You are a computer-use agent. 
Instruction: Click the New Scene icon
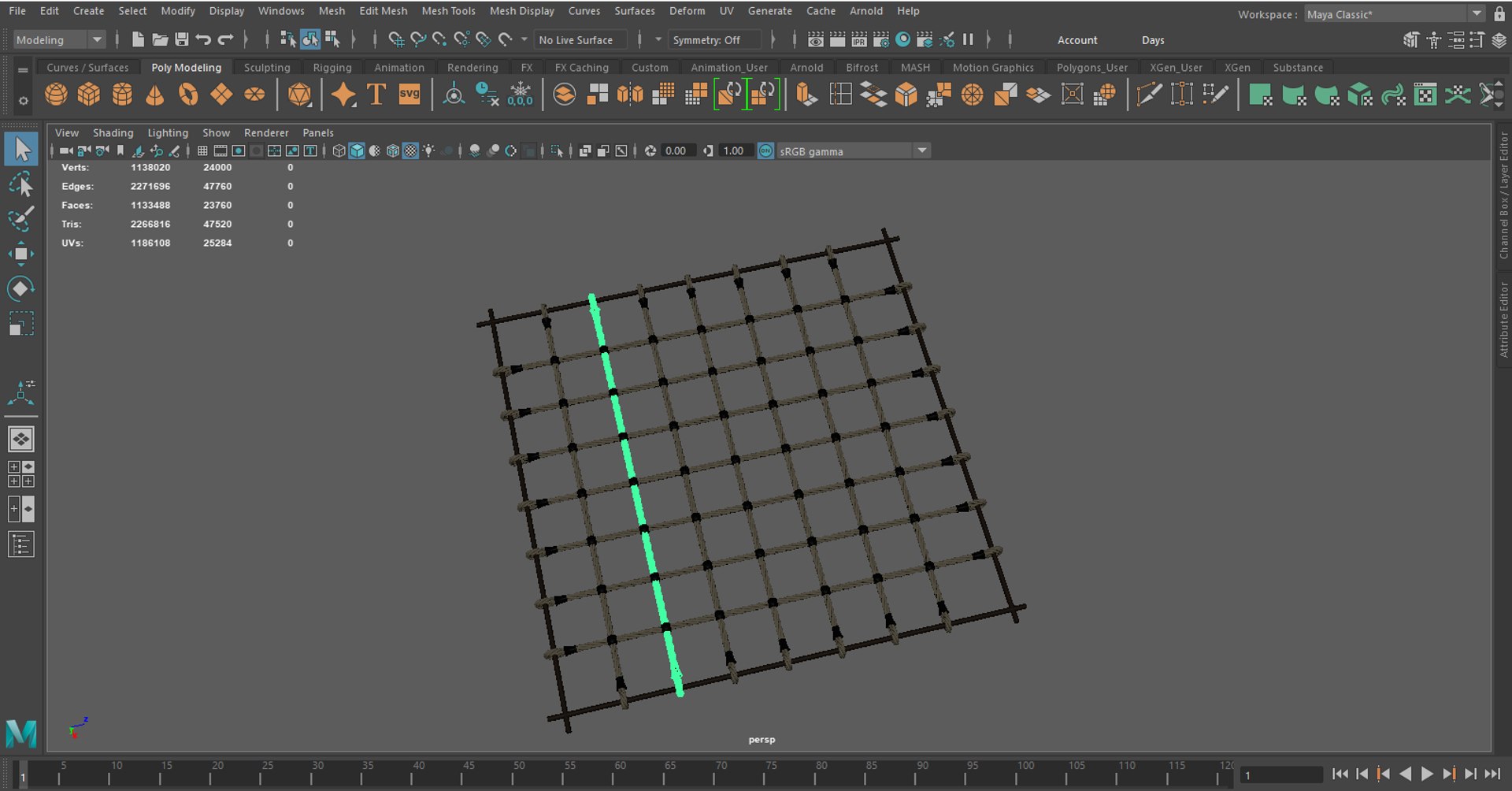point(138,39)
